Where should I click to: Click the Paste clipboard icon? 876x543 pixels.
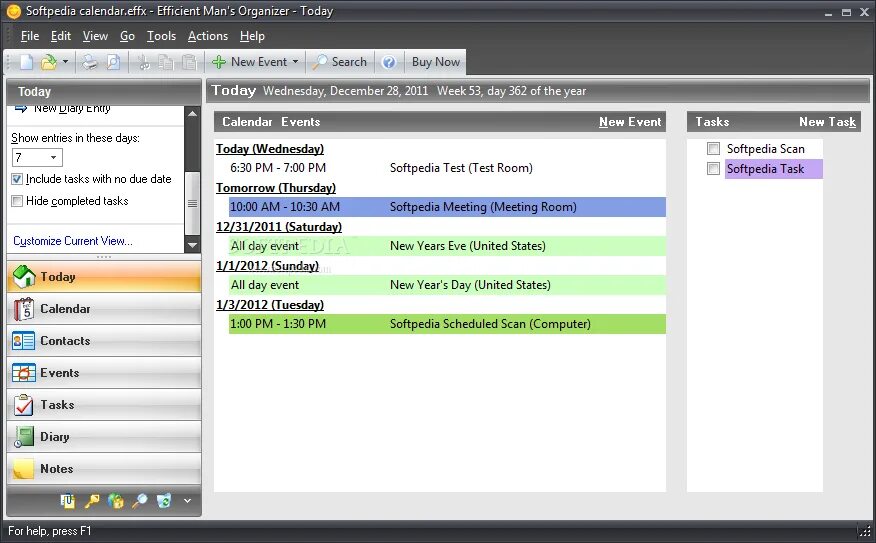click(190, 62)
